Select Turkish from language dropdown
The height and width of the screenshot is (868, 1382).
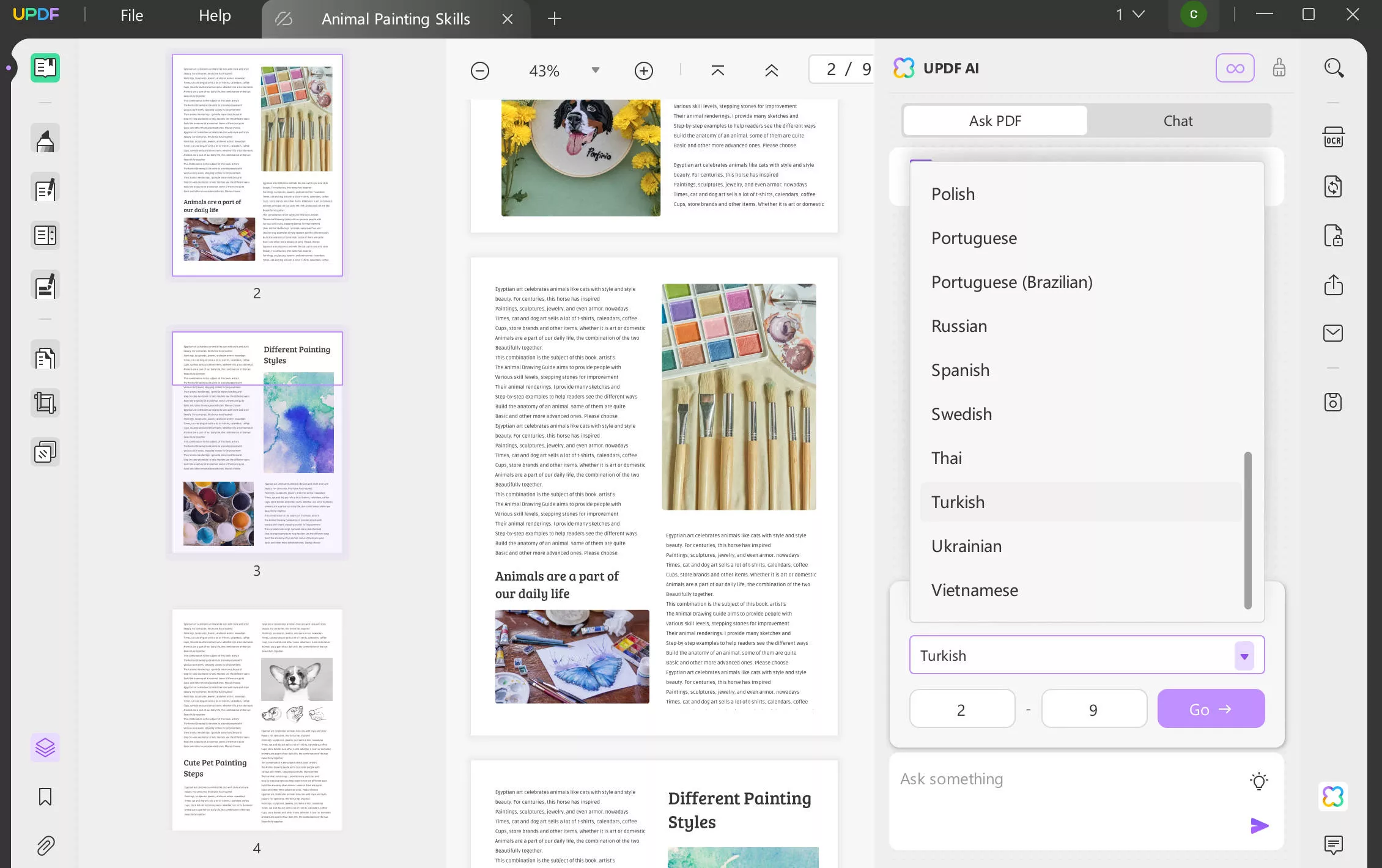coord(957,501)
